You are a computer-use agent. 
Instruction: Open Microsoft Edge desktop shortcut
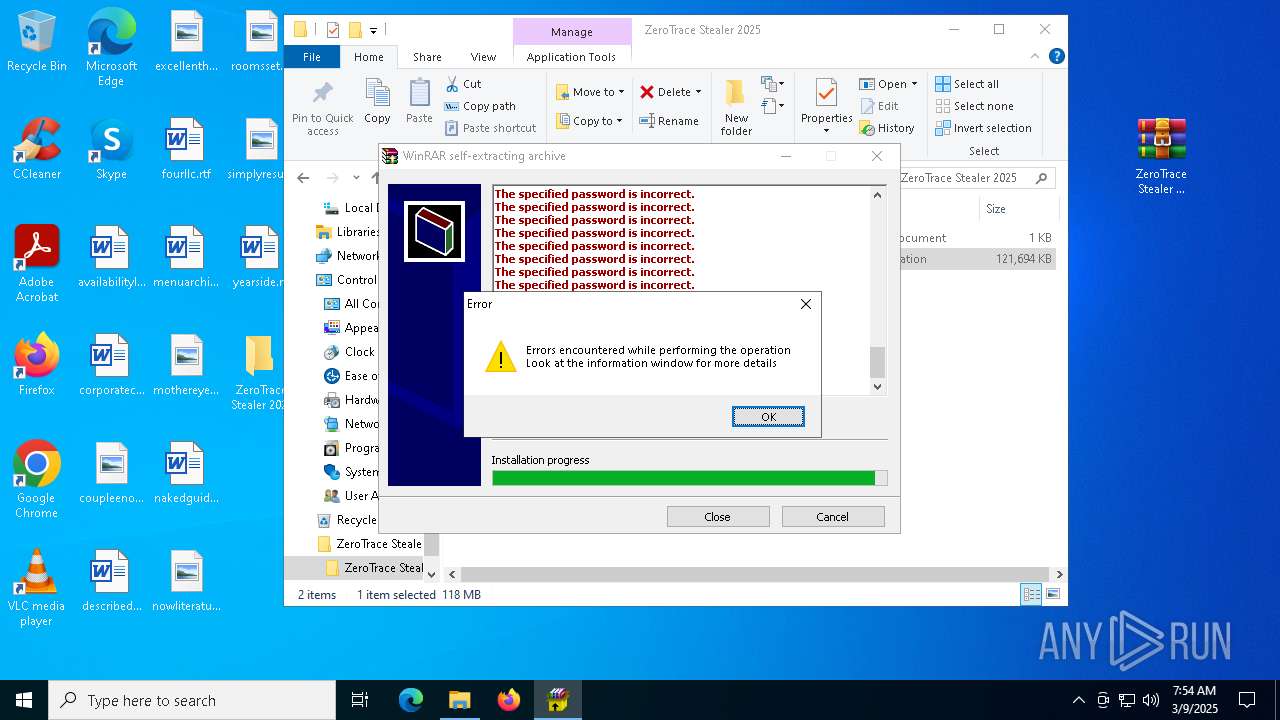111,48
